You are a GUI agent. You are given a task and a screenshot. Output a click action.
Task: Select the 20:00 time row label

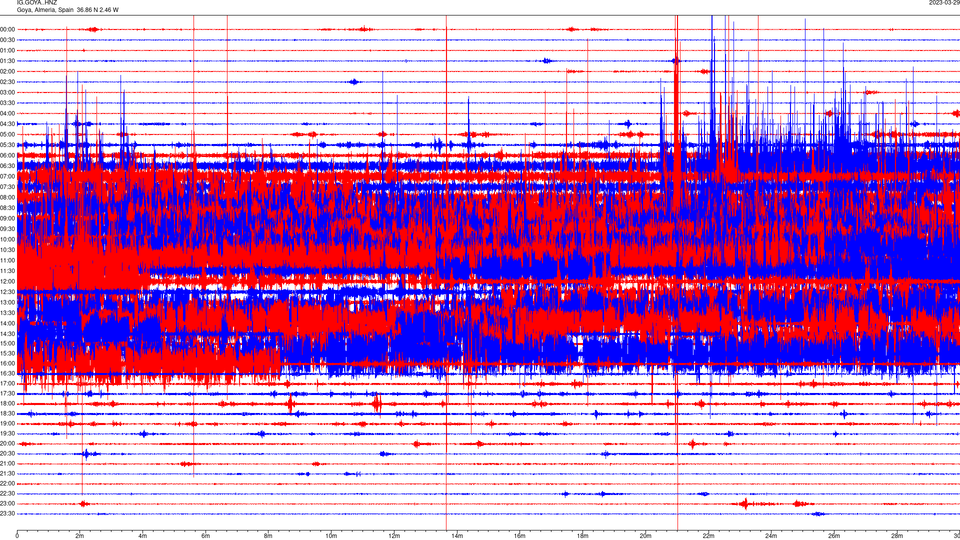(x=7, y=444)
